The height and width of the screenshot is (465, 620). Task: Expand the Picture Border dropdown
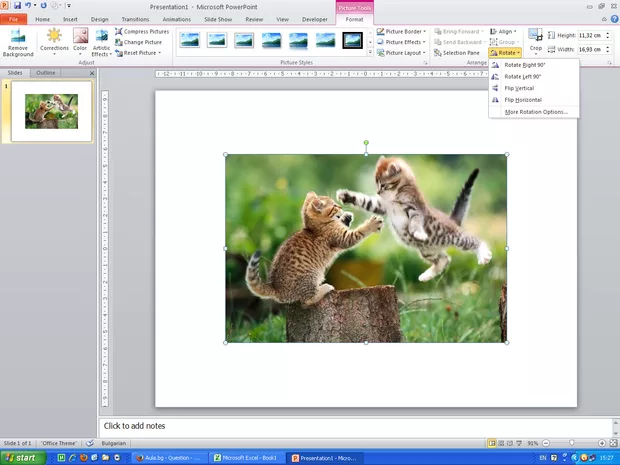402,31
